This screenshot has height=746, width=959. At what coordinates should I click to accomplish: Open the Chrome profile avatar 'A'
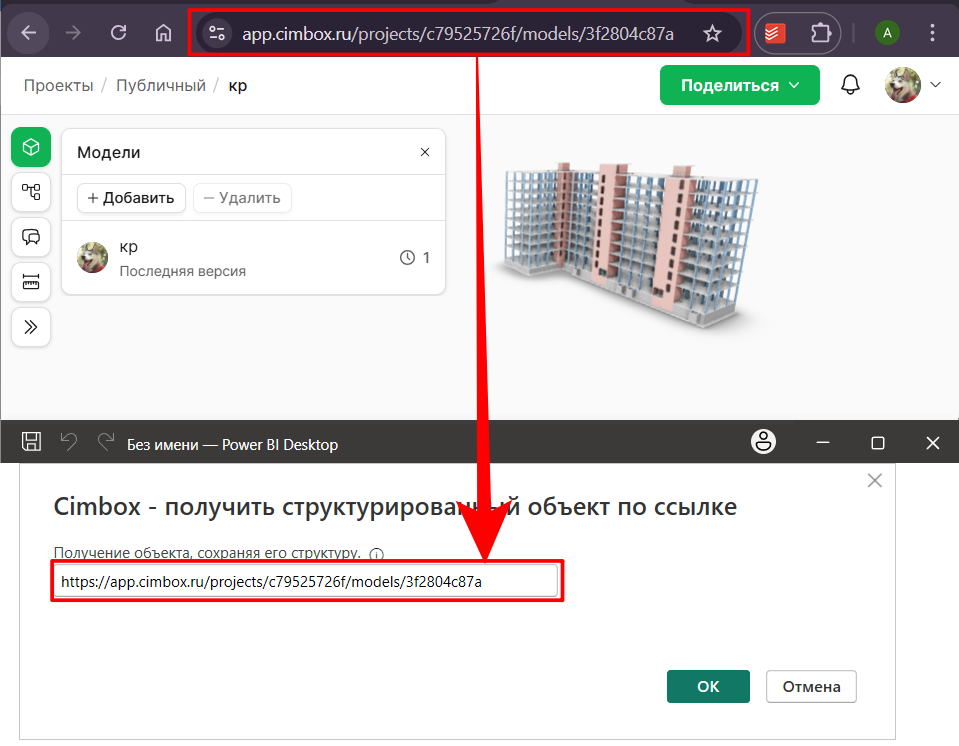coord(887,33)
